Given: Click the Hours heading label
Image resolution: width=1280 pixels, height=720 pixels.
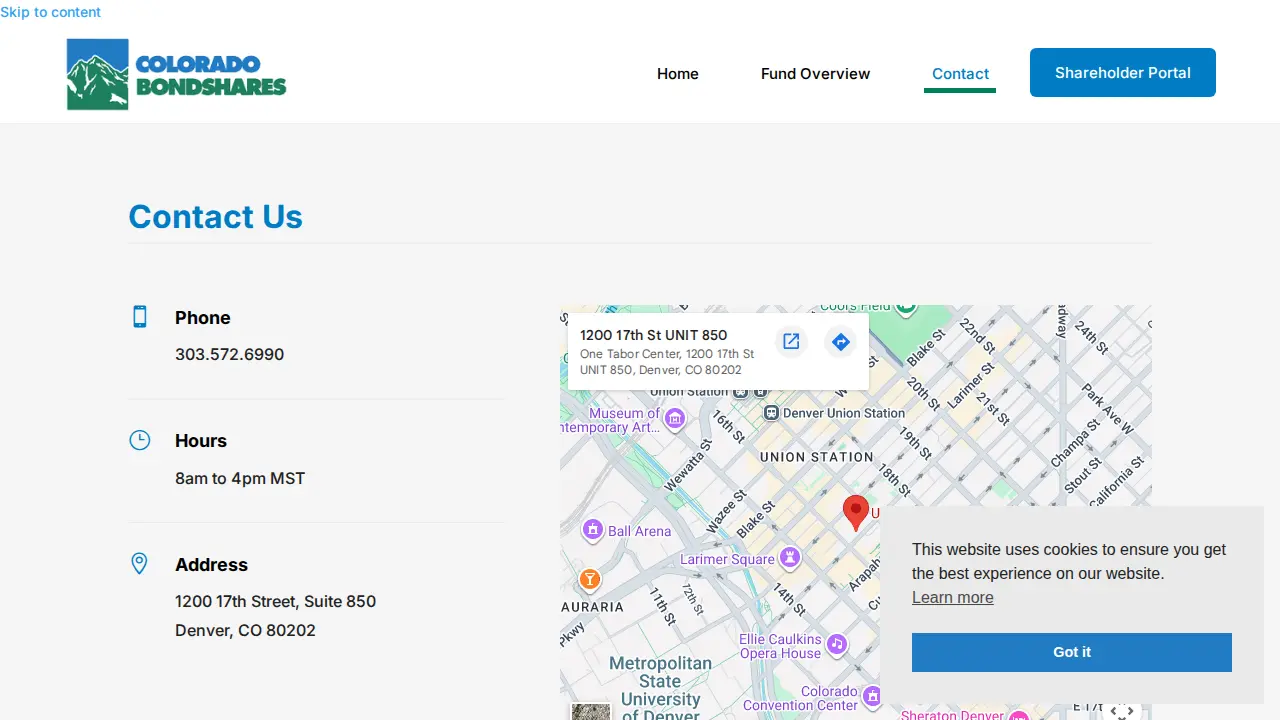Looking at the screenshot, I should click(x=201, y=441).
